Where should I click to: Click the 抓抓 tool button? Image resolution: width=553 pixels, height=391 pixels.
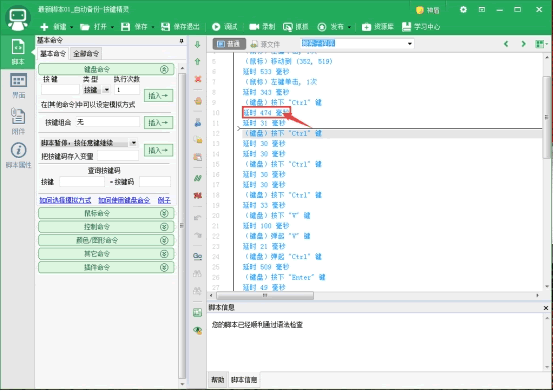[296, 27]
